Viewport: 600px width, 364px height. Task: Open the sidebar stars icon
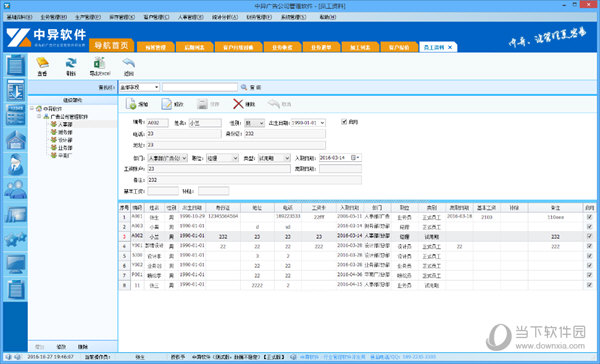[x=16, y=240]
